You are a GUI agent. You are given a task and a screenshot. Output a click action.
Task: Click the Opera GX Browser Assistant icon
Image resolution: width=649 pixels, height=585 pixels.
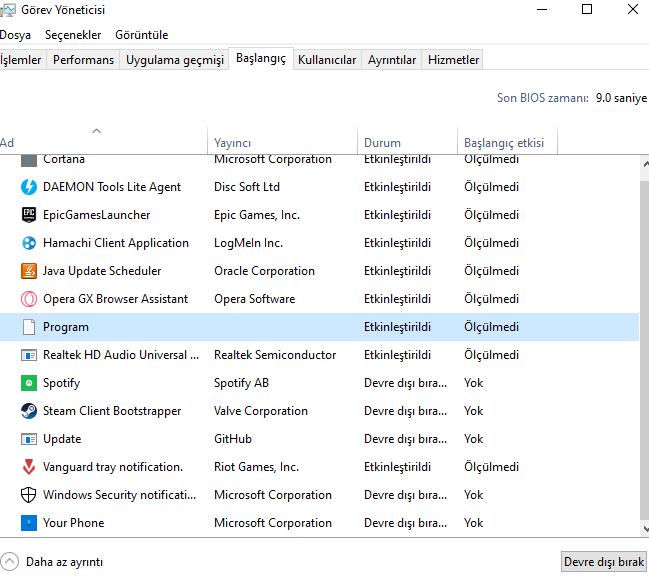pyautogui.click(x=29, y=299)
